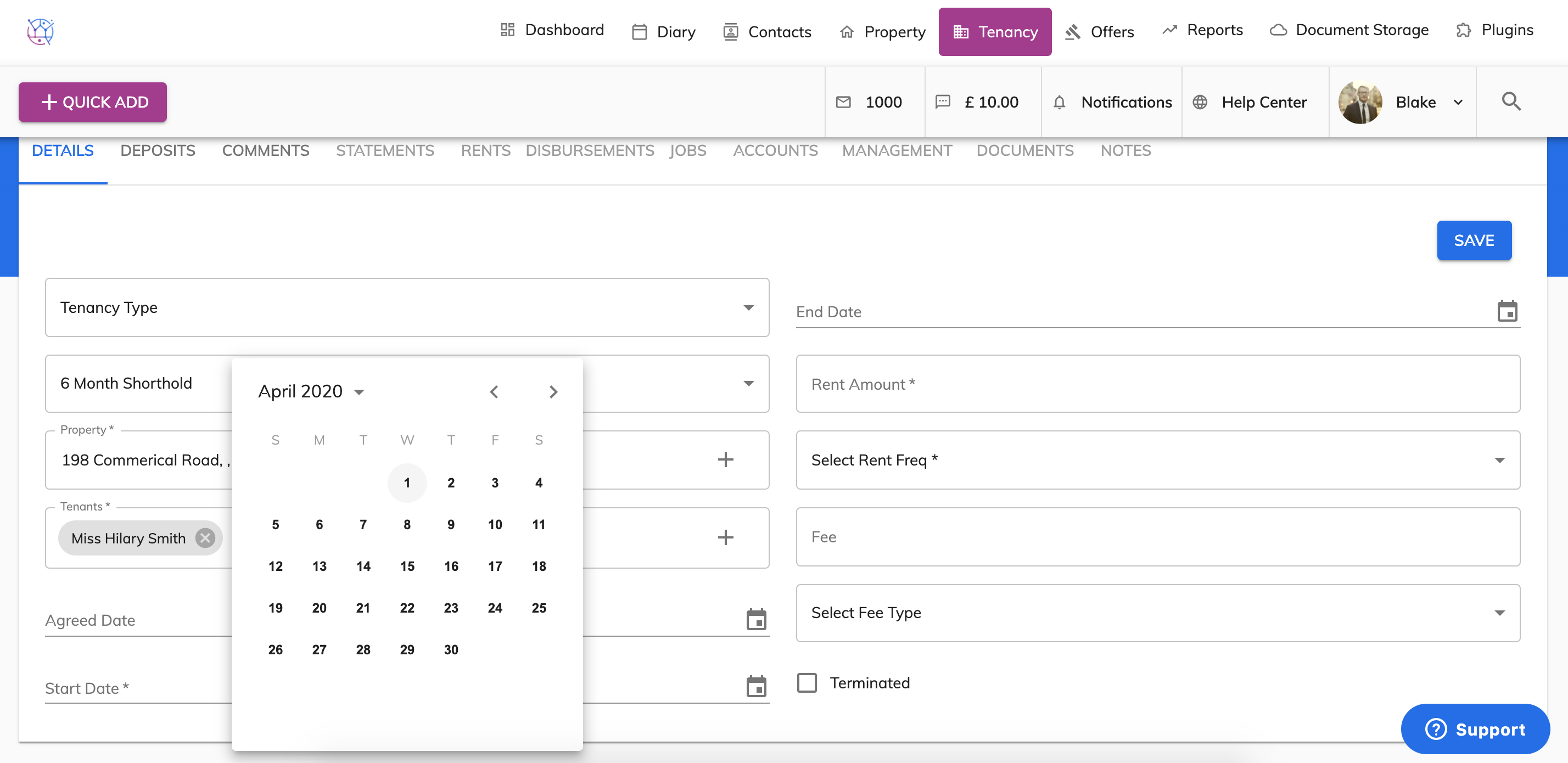This screenshot has width=1568, height=763.
Task: Click the Agreed Date calendar icon
Action: pyautogui.click(x=756, y=619)
